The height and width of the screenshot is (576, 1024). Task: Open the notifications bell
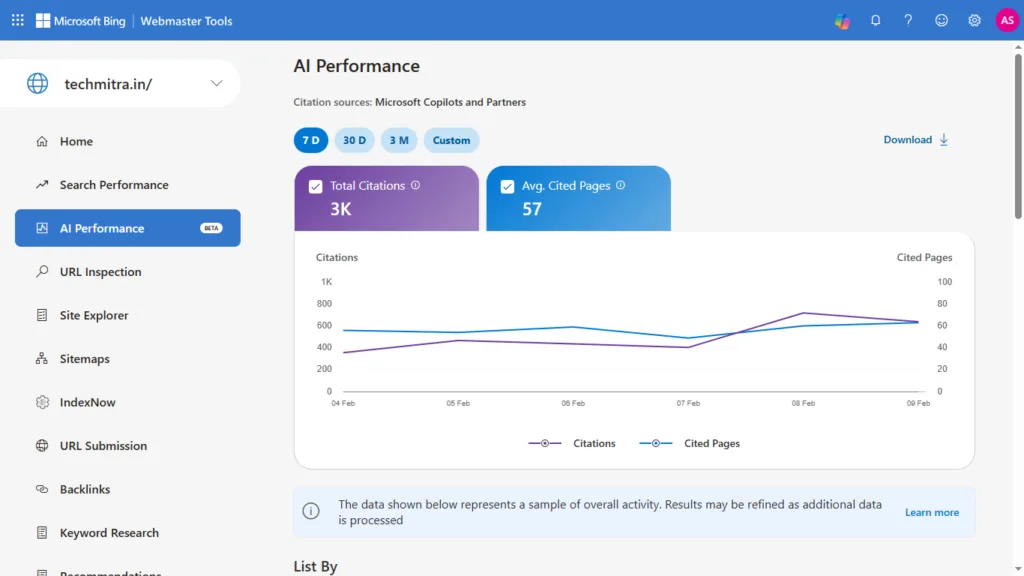pyautogui.click(x=875, y=20)
